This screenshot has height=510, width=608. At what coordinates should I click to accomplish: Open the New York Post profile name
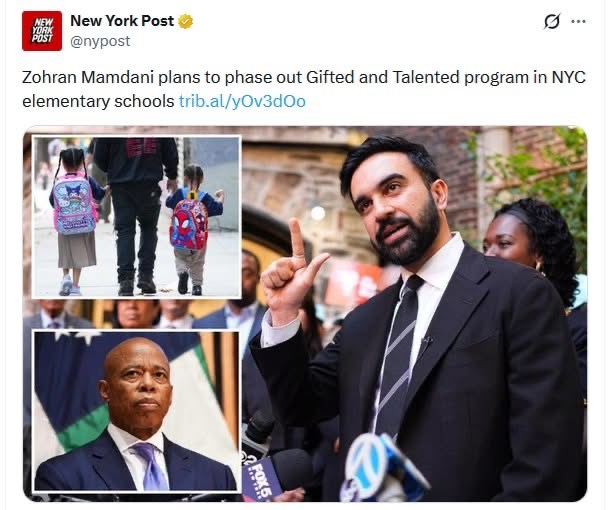[x=122, y=21]
